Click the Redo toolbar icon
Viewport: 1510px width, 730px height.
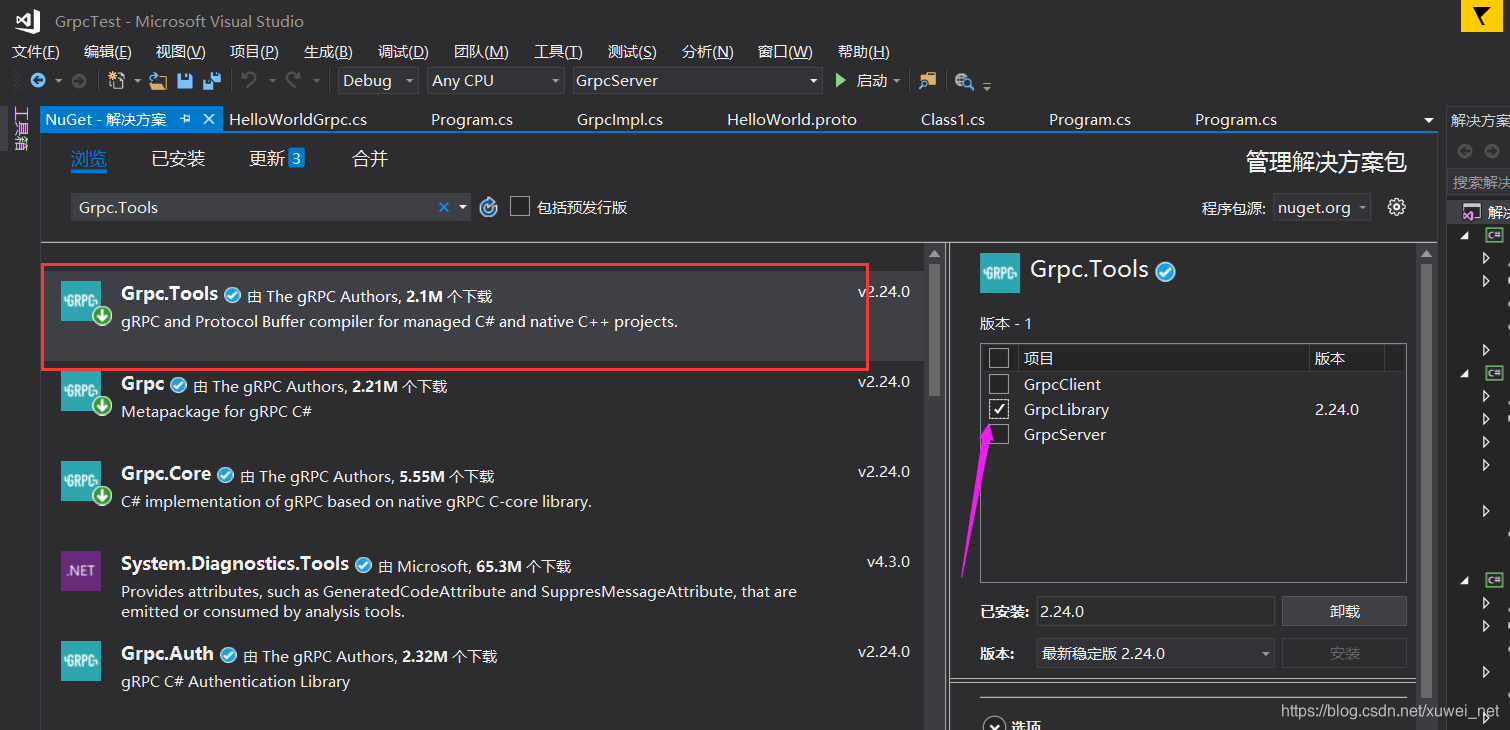pos(293,80)
